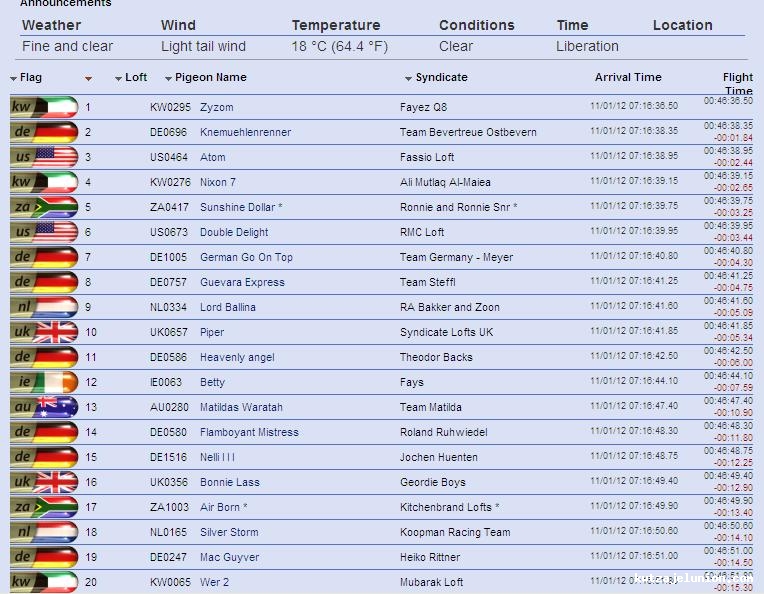Click the red position sort arrow
The width and height of the screenshot is (764, 594).
(x=89, y=78)
